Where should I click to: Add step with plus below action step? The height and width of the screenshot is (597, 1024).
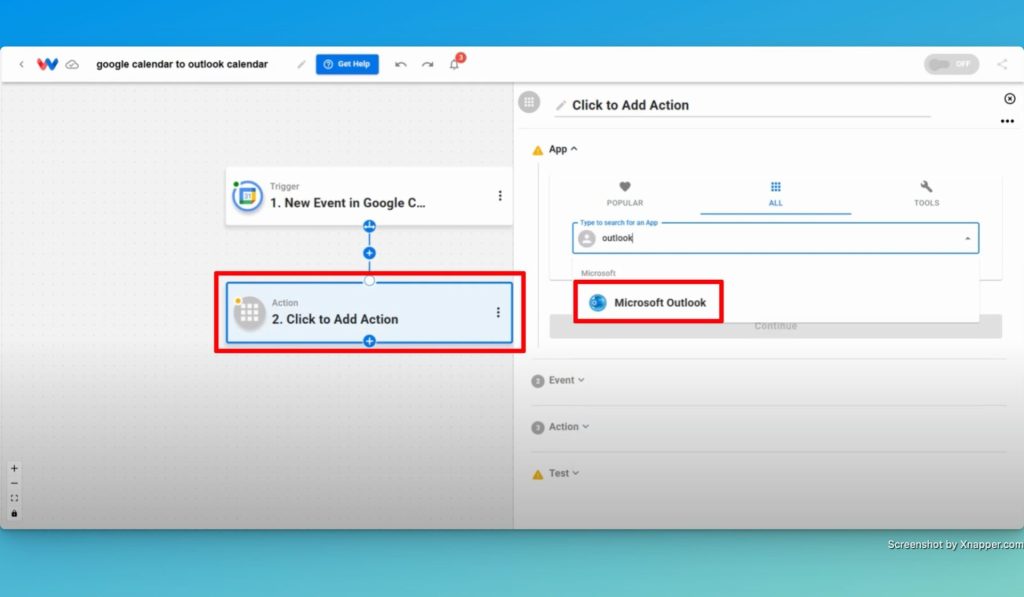(369, 341)
